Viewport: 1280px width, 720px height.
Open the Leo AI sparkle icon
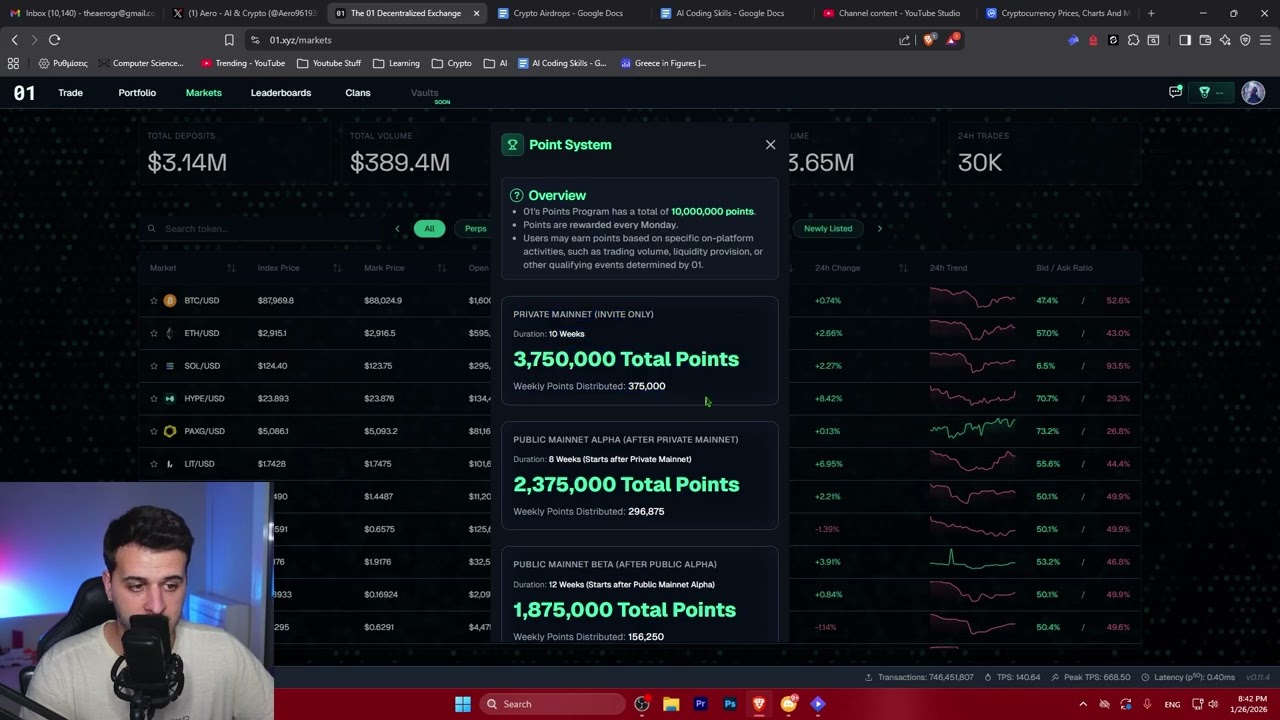[1225, 40]
